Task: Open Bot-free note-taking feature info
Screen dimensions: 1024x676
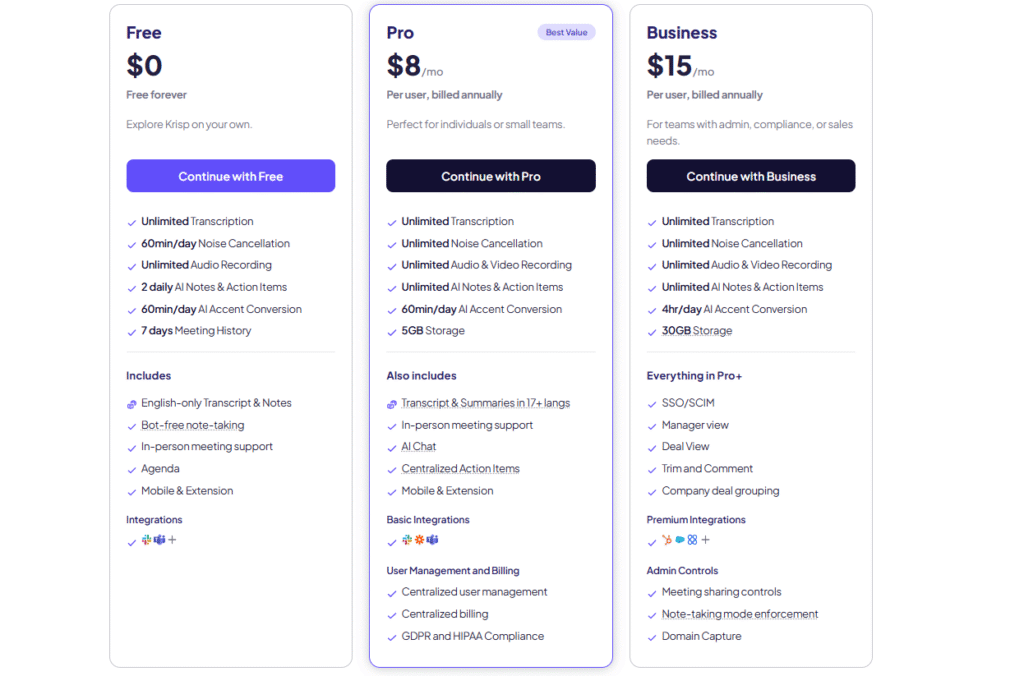Action: tap(192, 425)
